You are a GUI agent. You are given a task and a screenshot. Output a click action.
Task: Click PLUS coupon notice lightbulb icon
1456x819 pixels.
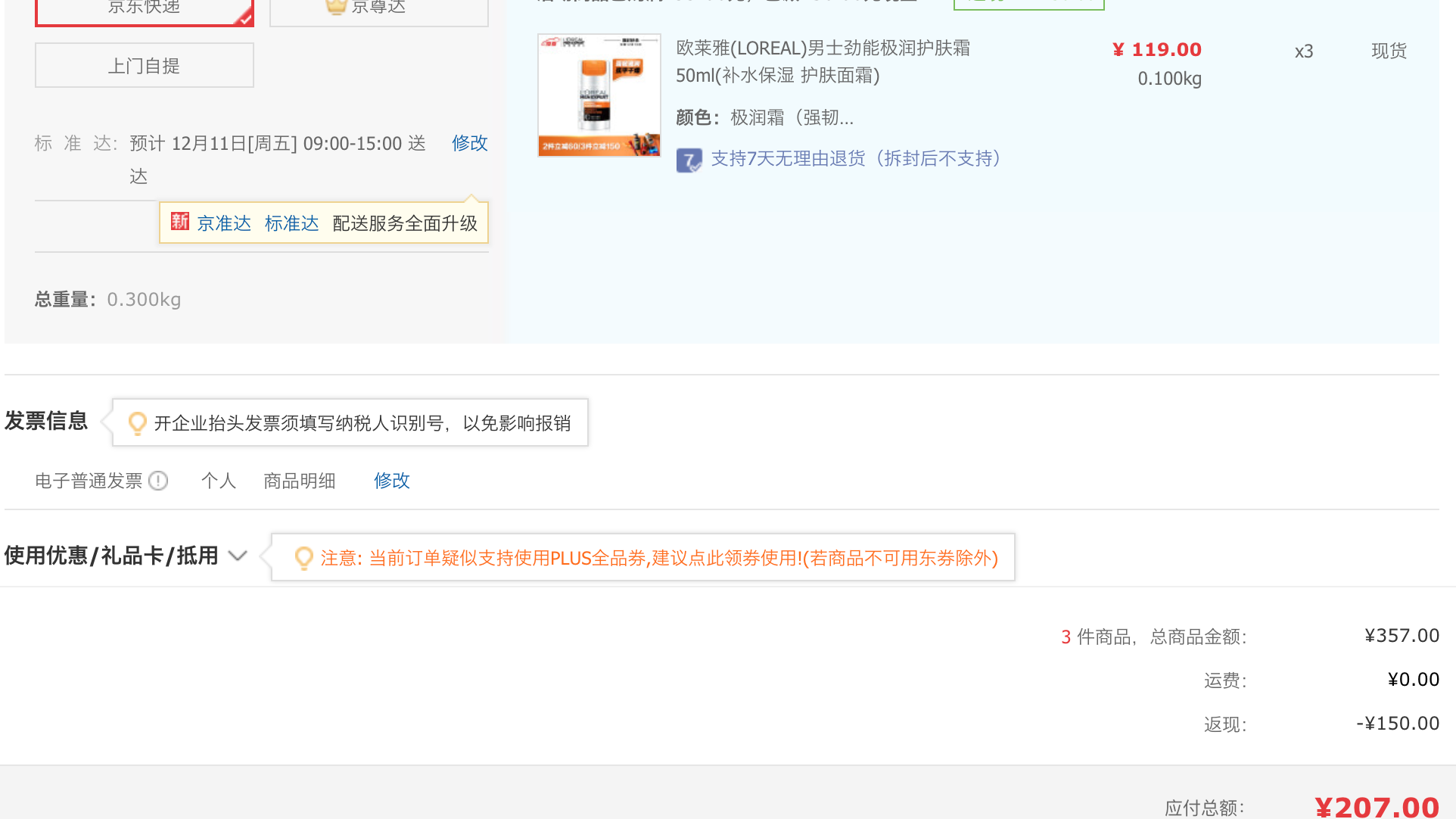303,559
